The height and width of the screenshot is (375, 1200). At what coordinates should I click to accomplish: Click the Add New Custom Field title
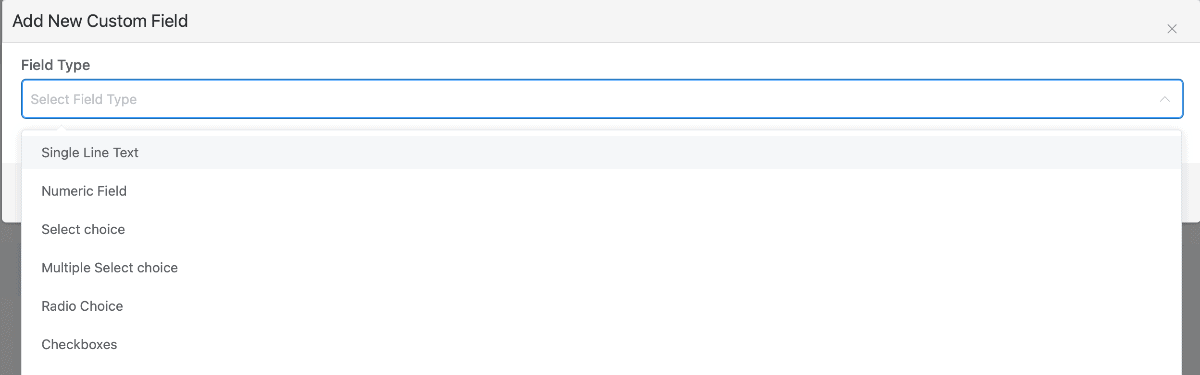(100, 21)
